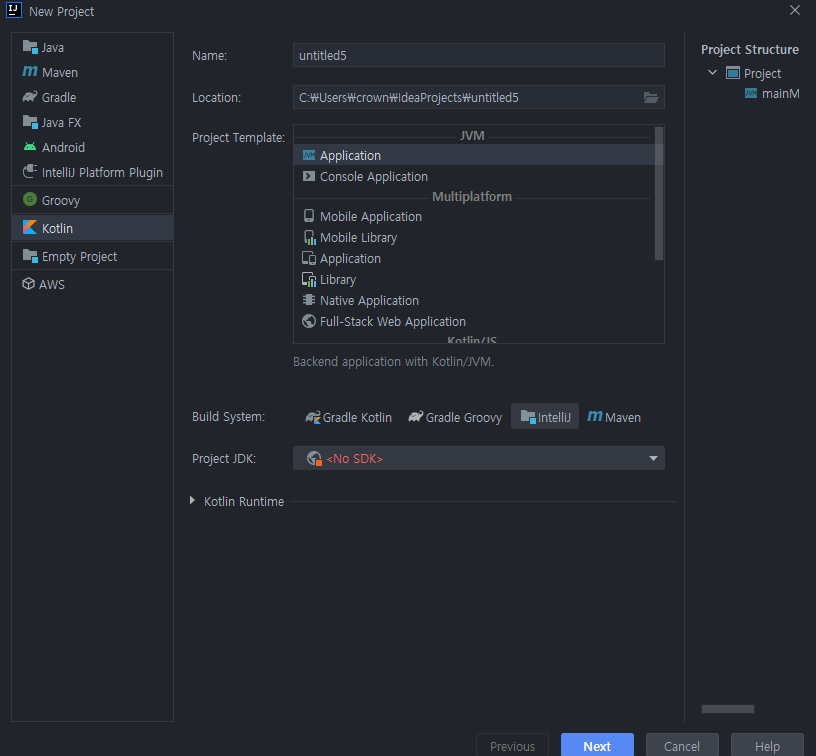This screenshot has height=756, width=816.
Task: Select the Kotlin logo icon
Action: pyautogui.click(x=30, y=227)
